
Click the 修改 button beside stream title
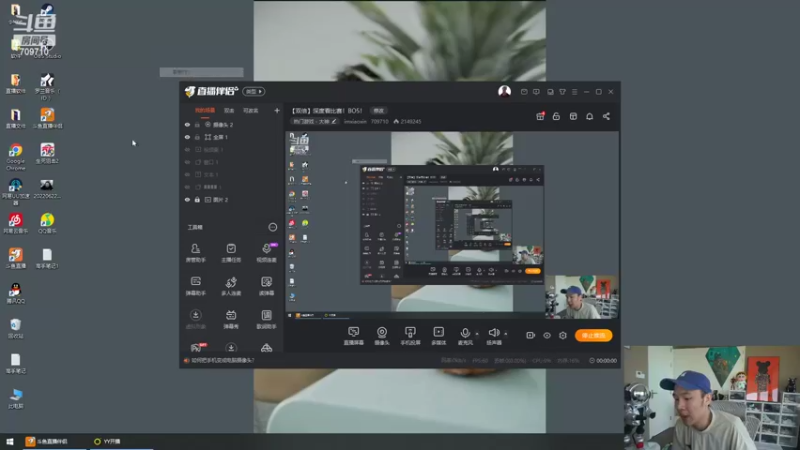point(379,110)
